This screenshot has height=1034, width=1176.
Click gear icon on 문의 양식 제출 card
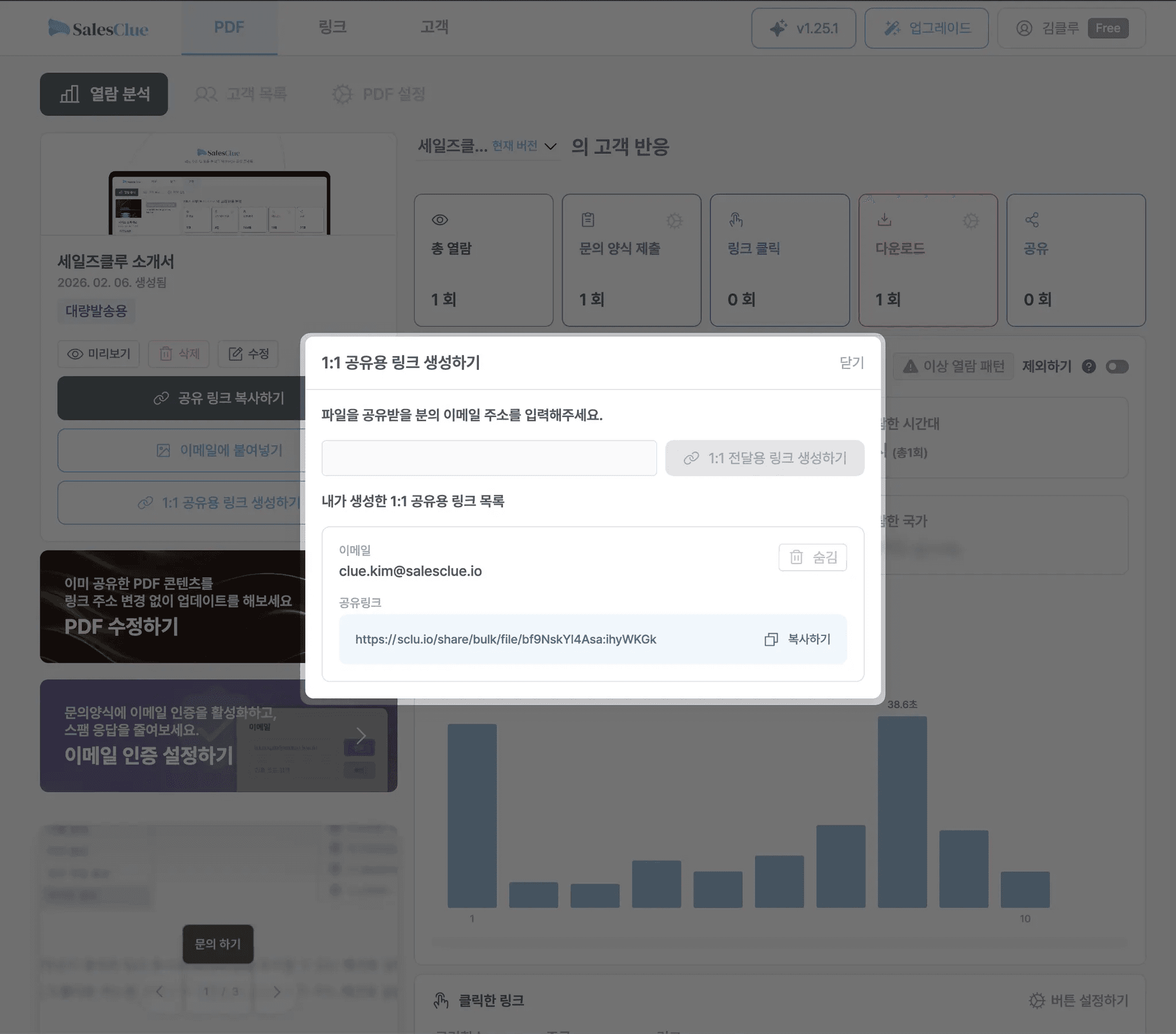click(674, 221)
